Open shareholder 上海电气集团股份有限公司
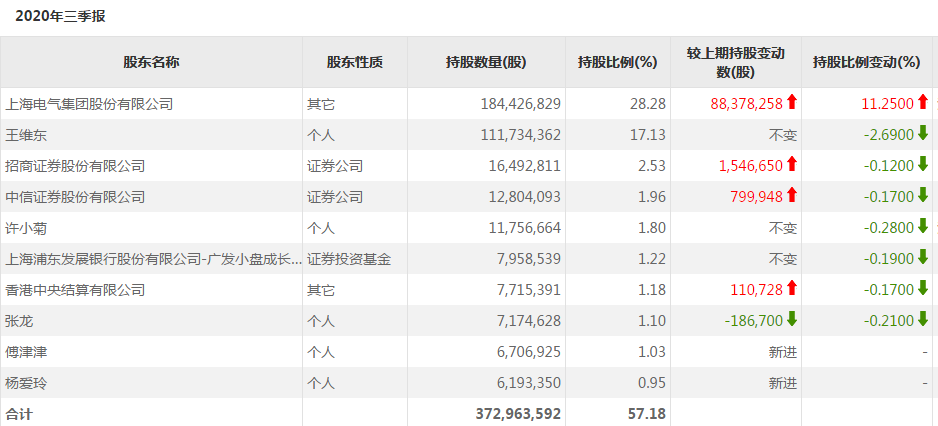Screen dimensions: 938x426 coord(89,104)
